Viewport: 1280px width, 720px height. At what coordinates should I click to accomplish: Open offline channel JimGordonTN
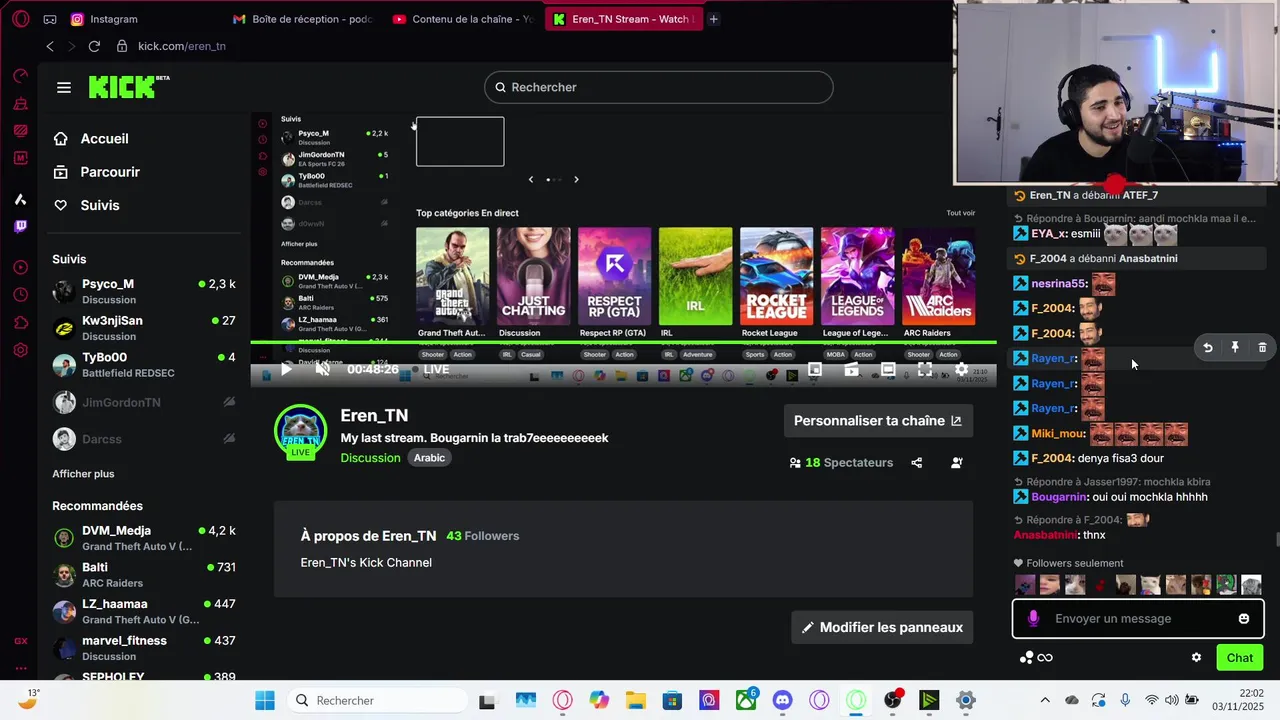144,402
